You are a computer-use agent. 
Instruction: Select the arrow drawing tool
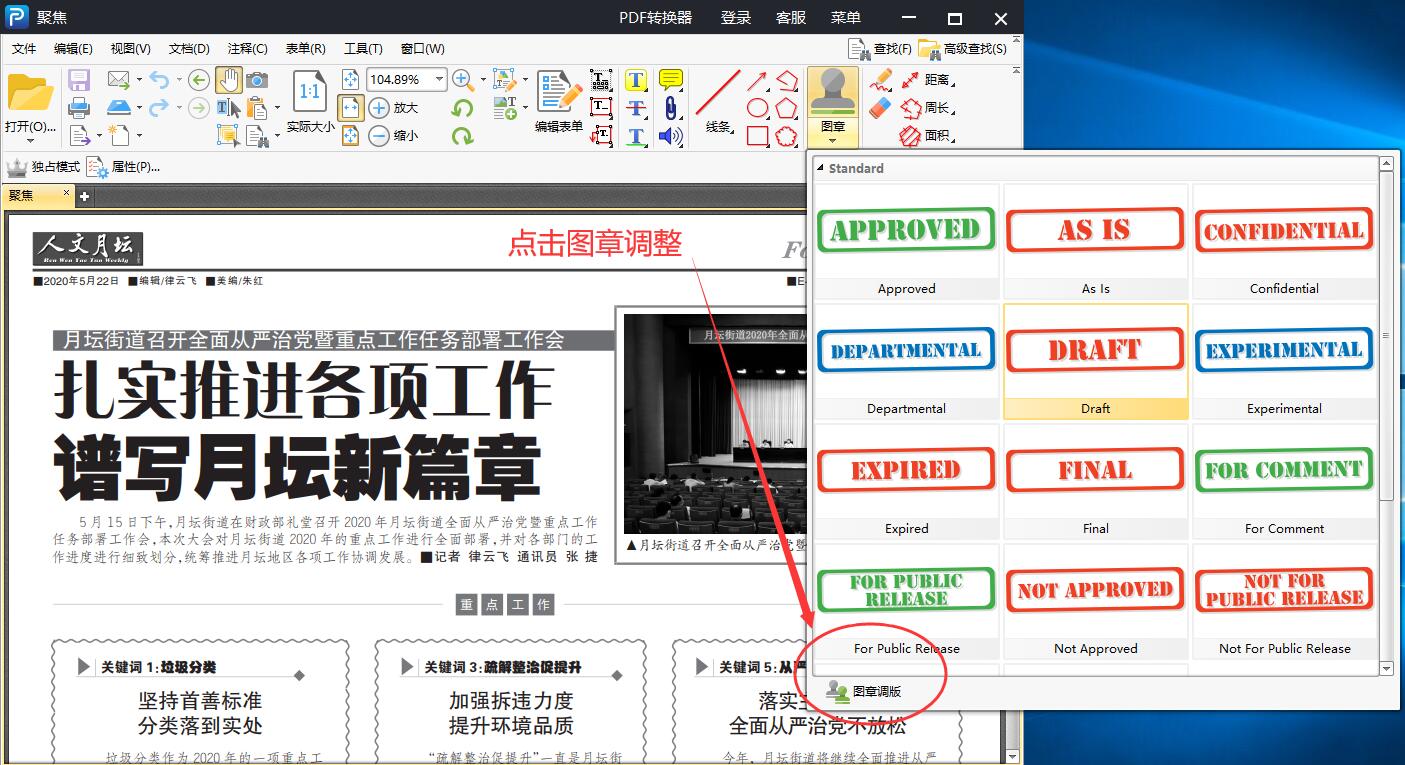click(x=757, y=80)
